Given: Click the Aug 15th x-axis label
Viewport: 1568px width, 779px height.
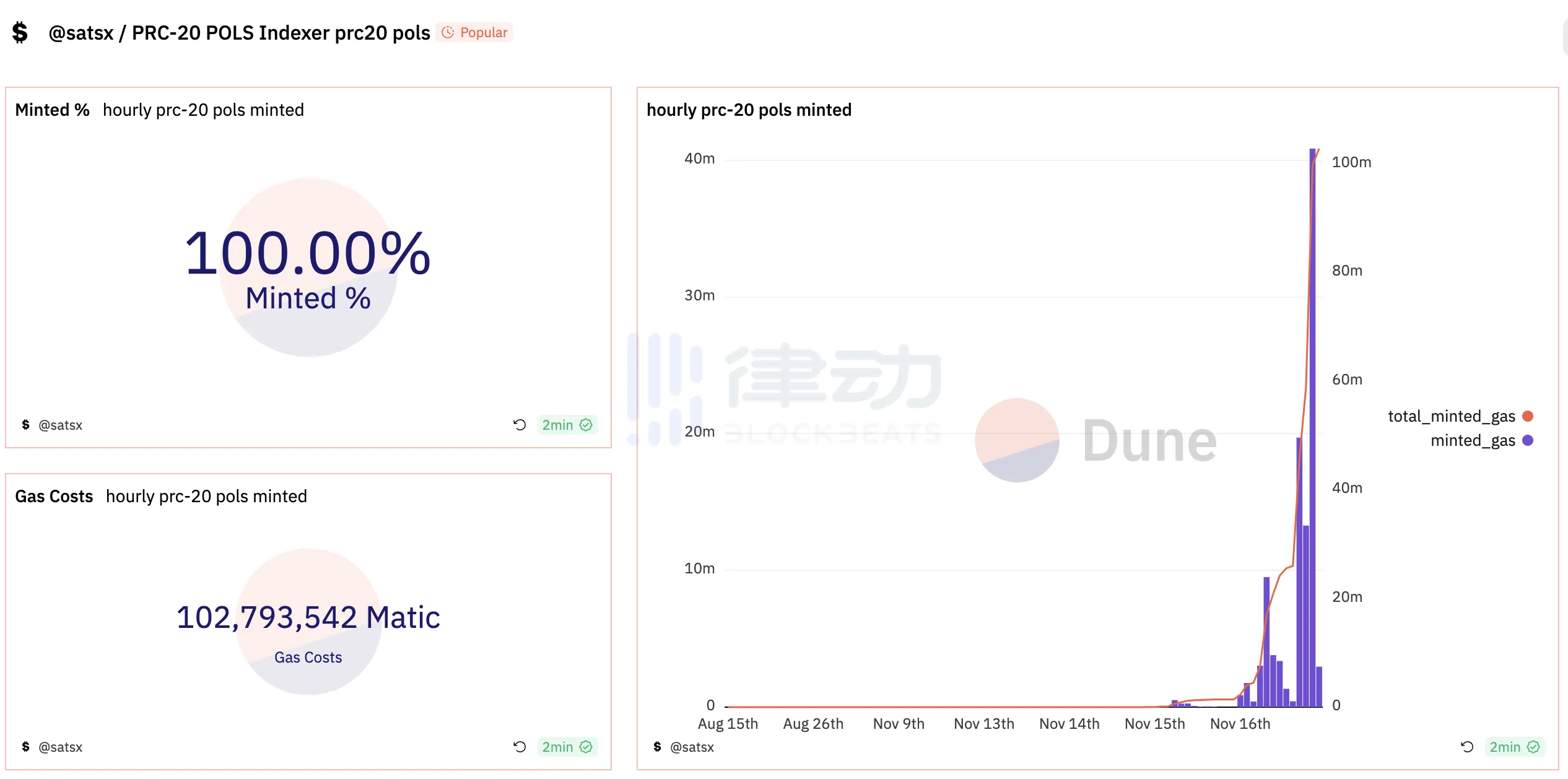Looking at the screenshot, I should click(x=728, y=723).
